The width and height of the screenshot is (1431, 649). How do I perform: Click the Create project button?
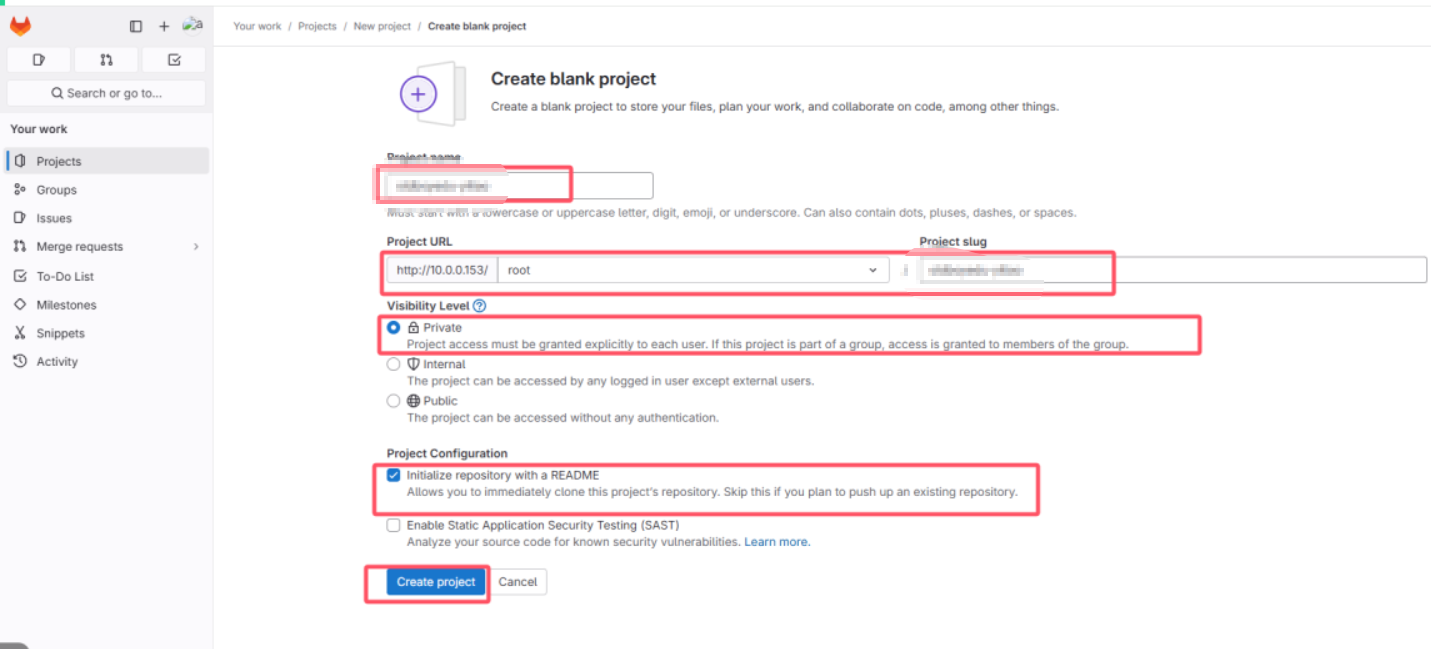coord(436,582)
